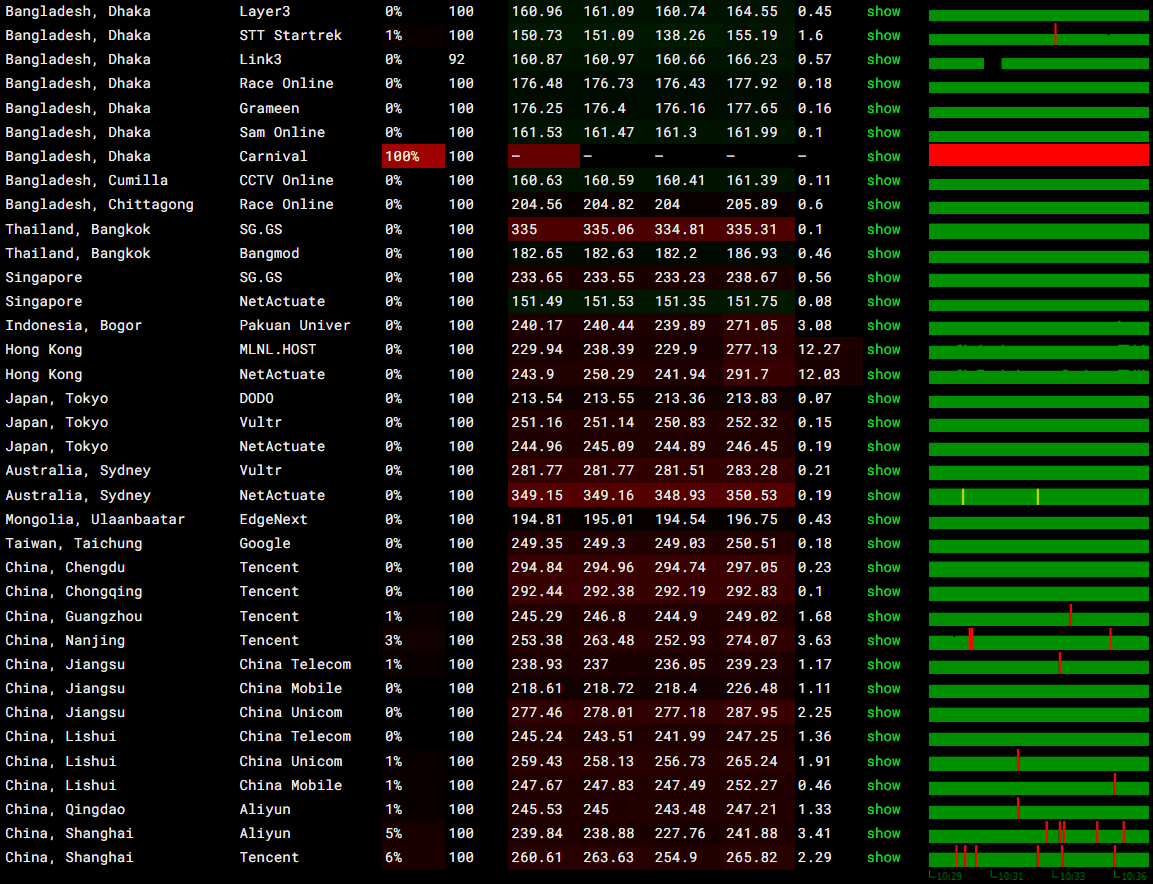This screenshot has width=1153, height=884.
Task: Click Shanghai Tencent packet loss timeline
Action: click(1038, 857)
